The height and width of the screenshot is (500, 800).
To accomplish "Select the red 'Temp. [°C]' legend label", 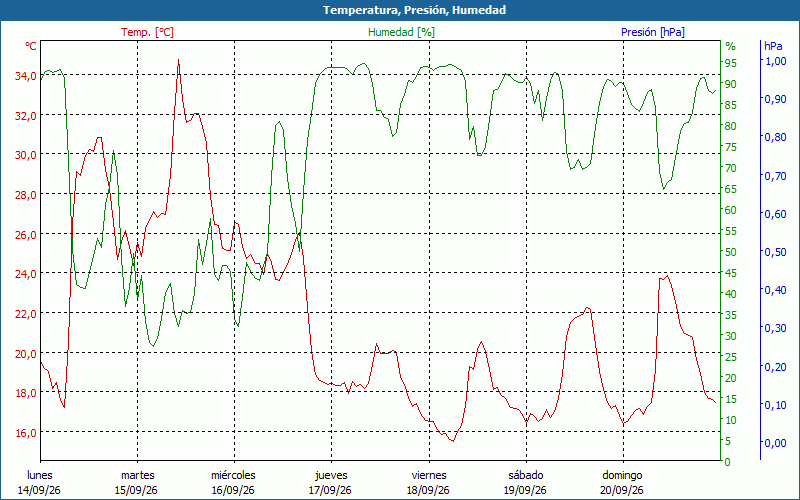I will click(147, 32).
